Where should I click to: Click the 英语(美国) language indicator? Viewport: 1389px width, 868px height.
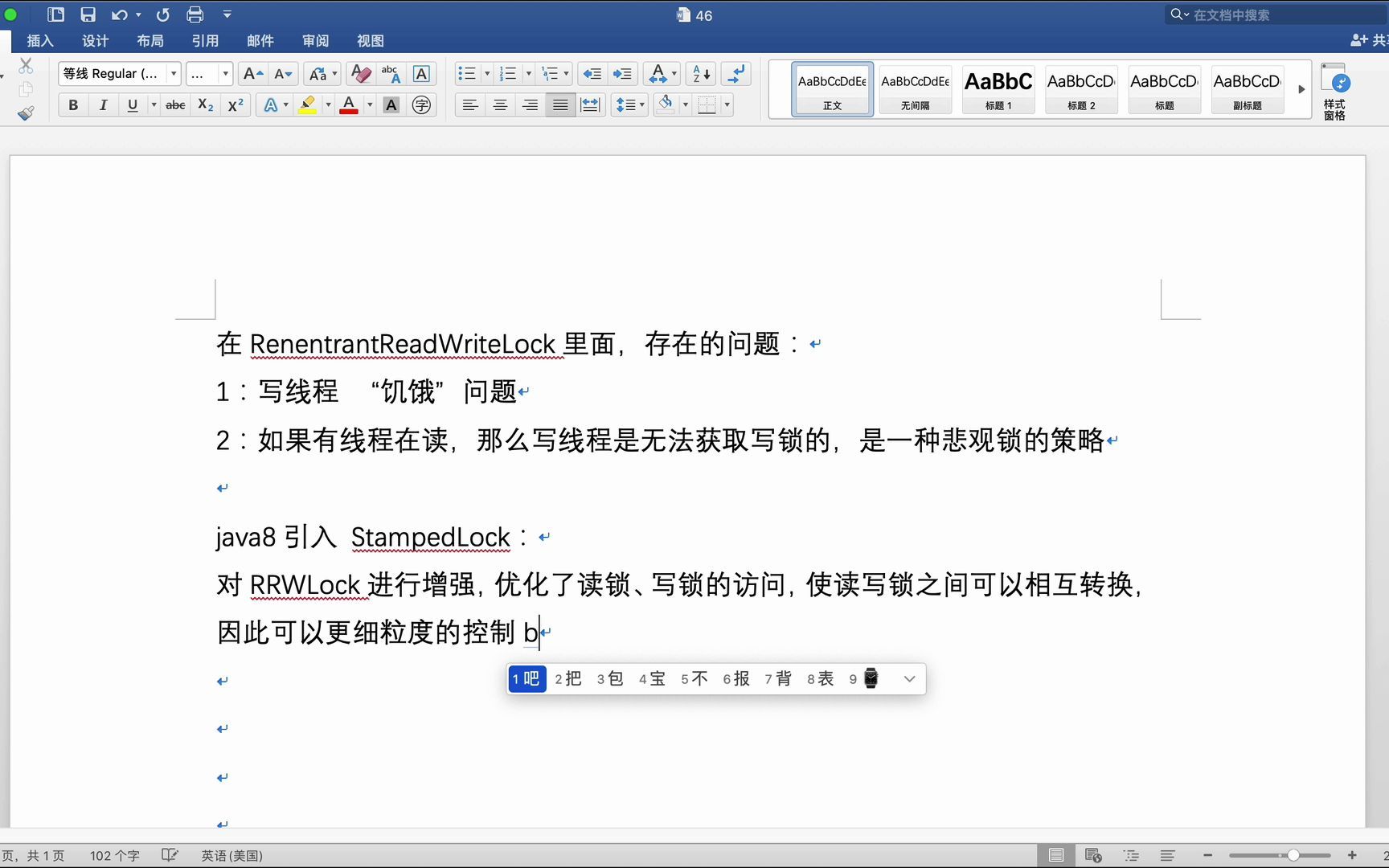232,855
